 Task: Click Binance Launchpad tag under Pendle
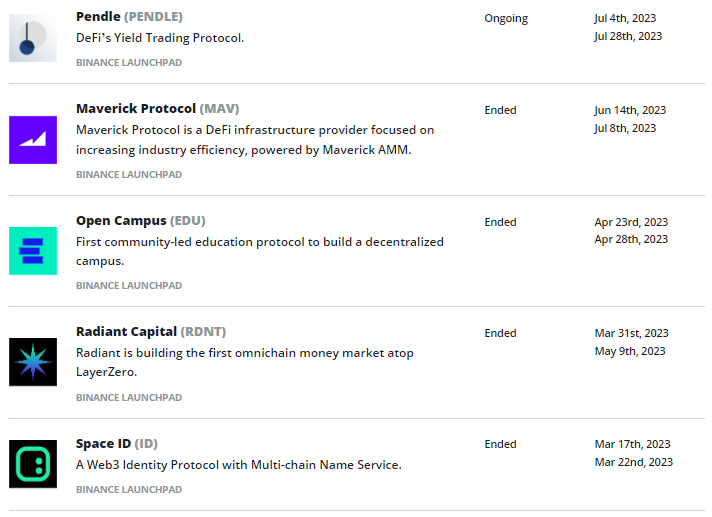click(129, 62)
